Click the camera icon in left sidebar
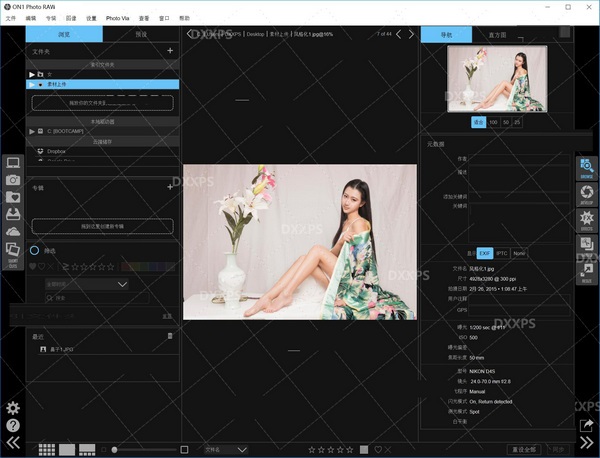 click(x=13, y=179)
